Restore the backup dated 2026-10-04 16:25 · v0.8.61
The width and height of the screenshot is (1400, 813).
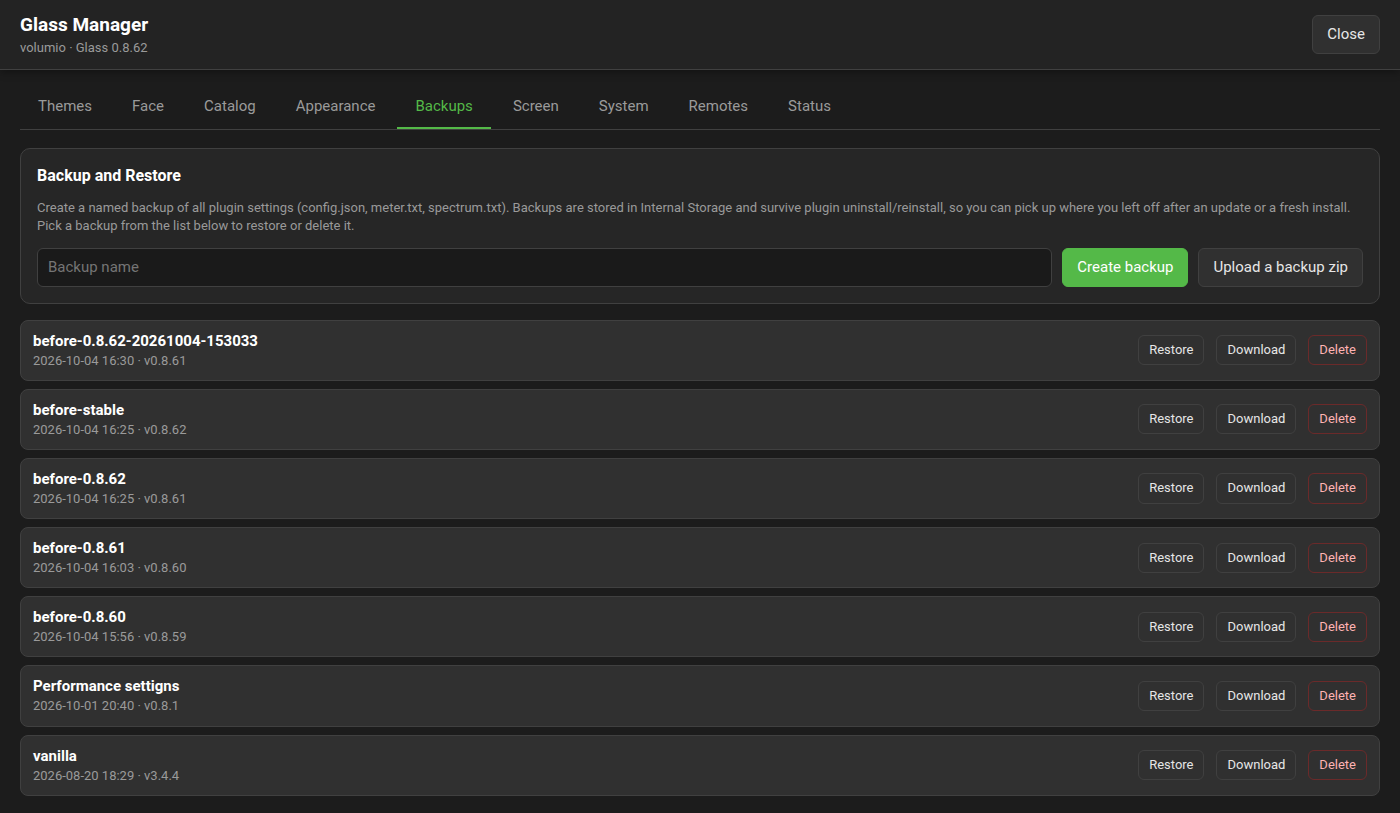pyautogui.click(x=1171, y=488)
